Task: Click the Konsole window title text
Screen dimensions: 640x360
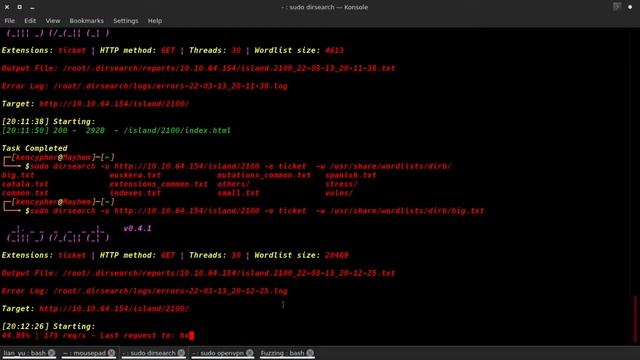Action: point(324,7)
